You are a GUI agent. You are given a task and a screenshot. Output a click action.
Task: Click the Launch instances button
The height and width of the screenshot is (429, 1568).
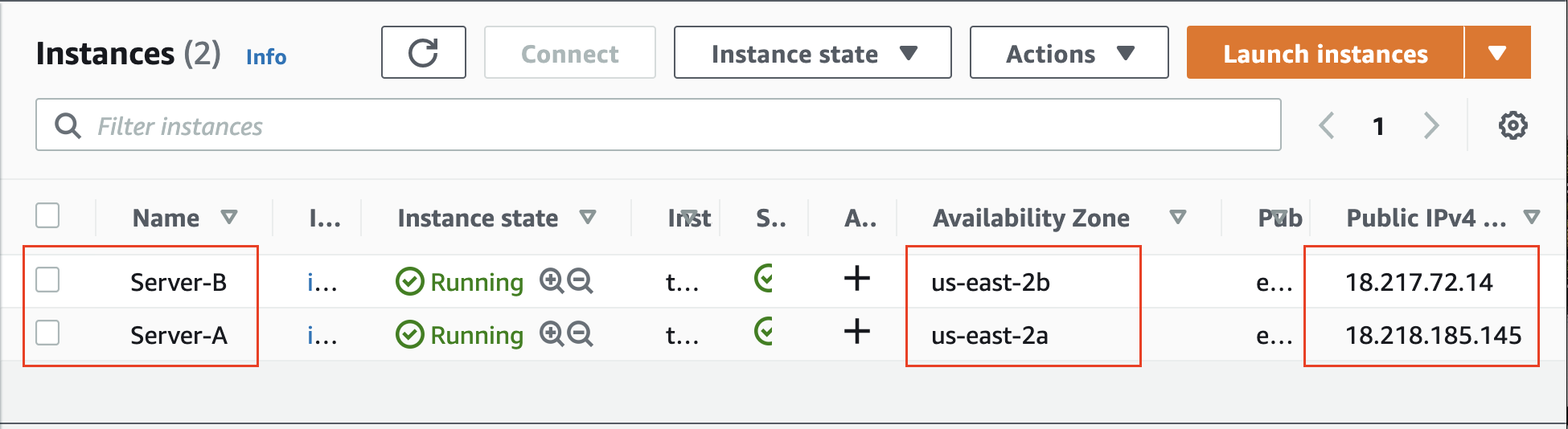point(1325,52)
